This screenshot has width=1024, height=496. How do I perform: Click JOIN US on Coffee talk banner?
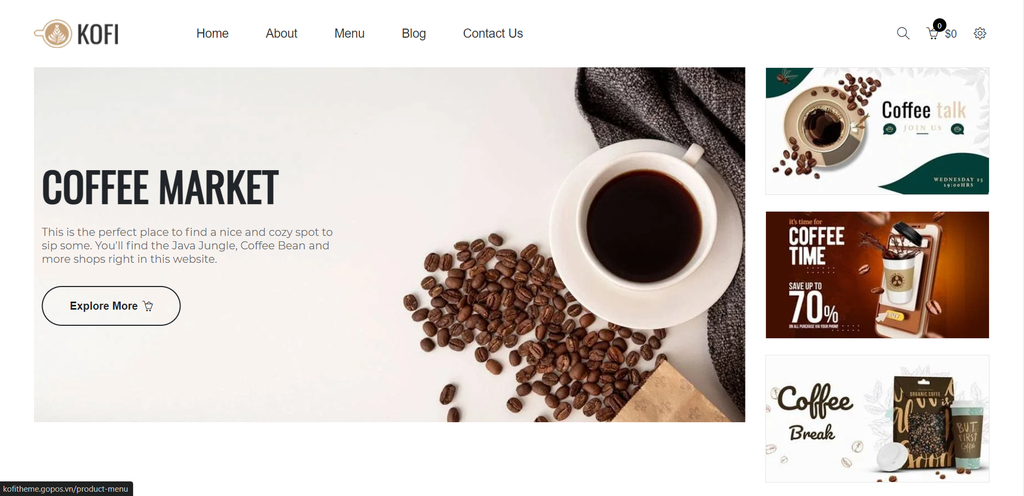click(x=923, y=128)
